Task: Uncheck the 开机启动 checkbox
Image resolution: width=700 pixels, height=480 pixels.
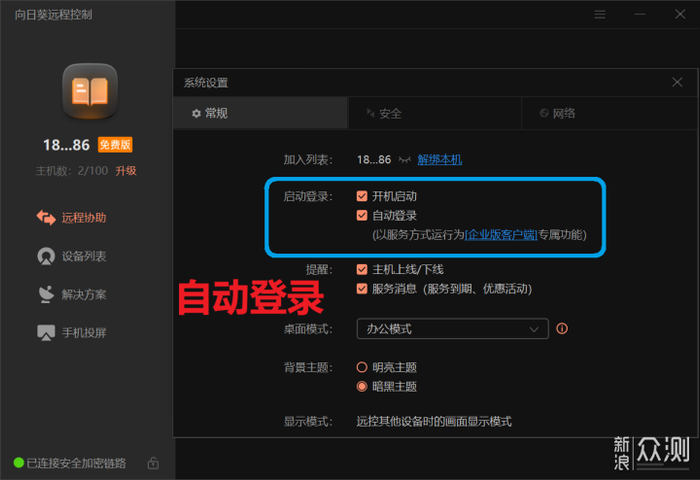Action: point(362,196)
